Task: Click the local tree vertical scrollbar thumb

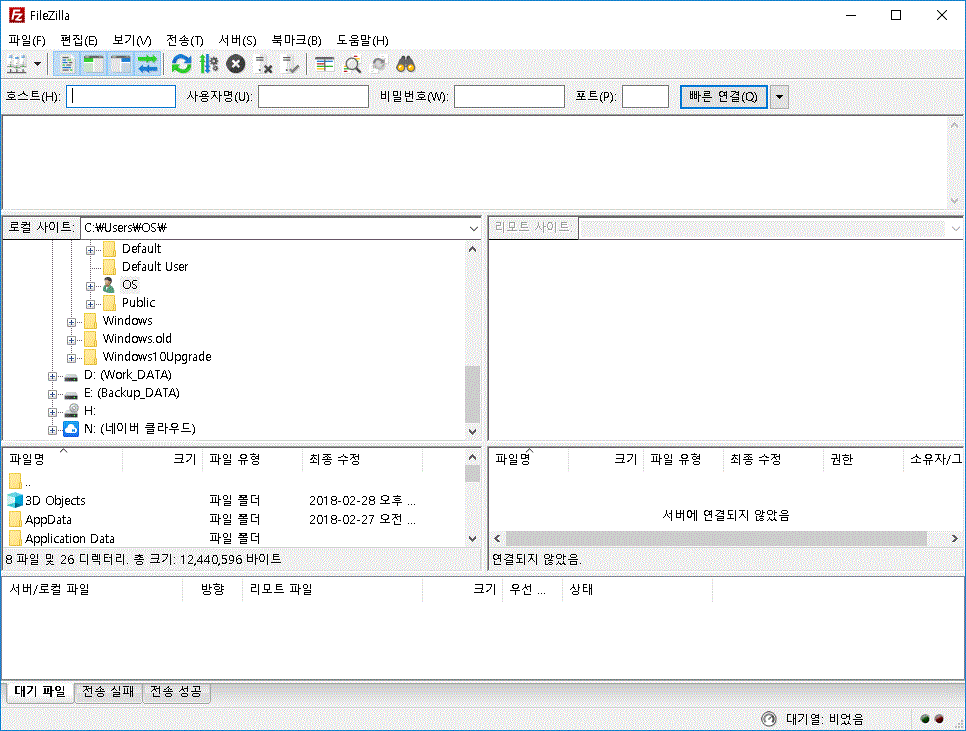Action: [x=473, y=394]
